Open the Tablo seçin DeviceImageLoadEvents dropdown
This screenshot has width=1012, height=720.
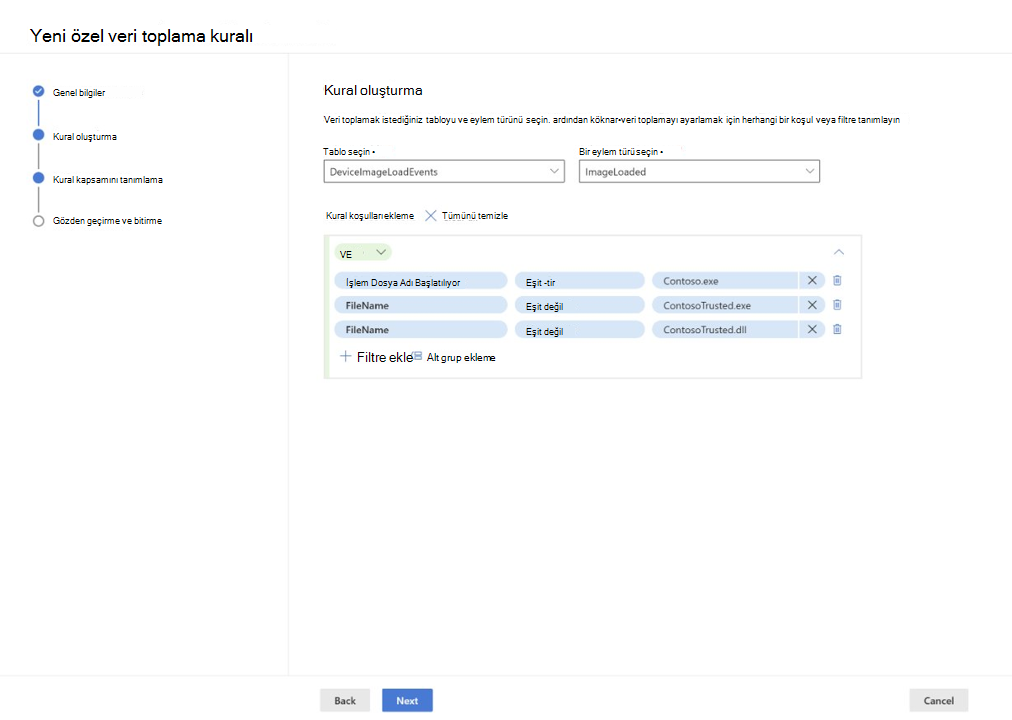click(x=444, y=172)
